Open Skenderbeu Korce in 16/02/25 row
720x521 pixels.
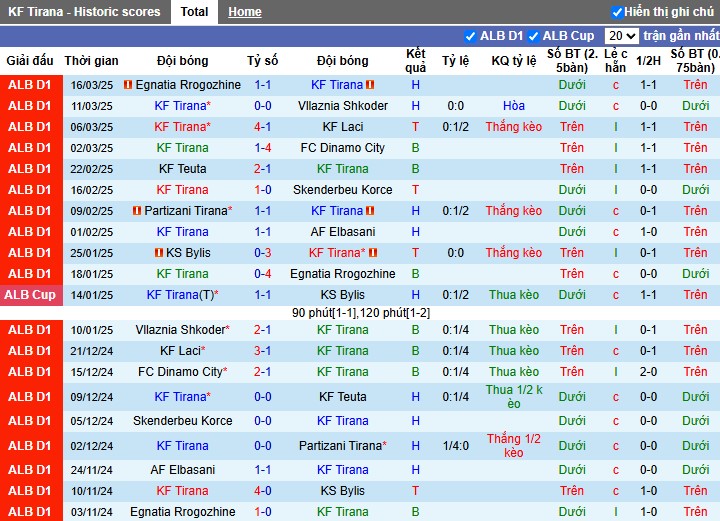343,190
